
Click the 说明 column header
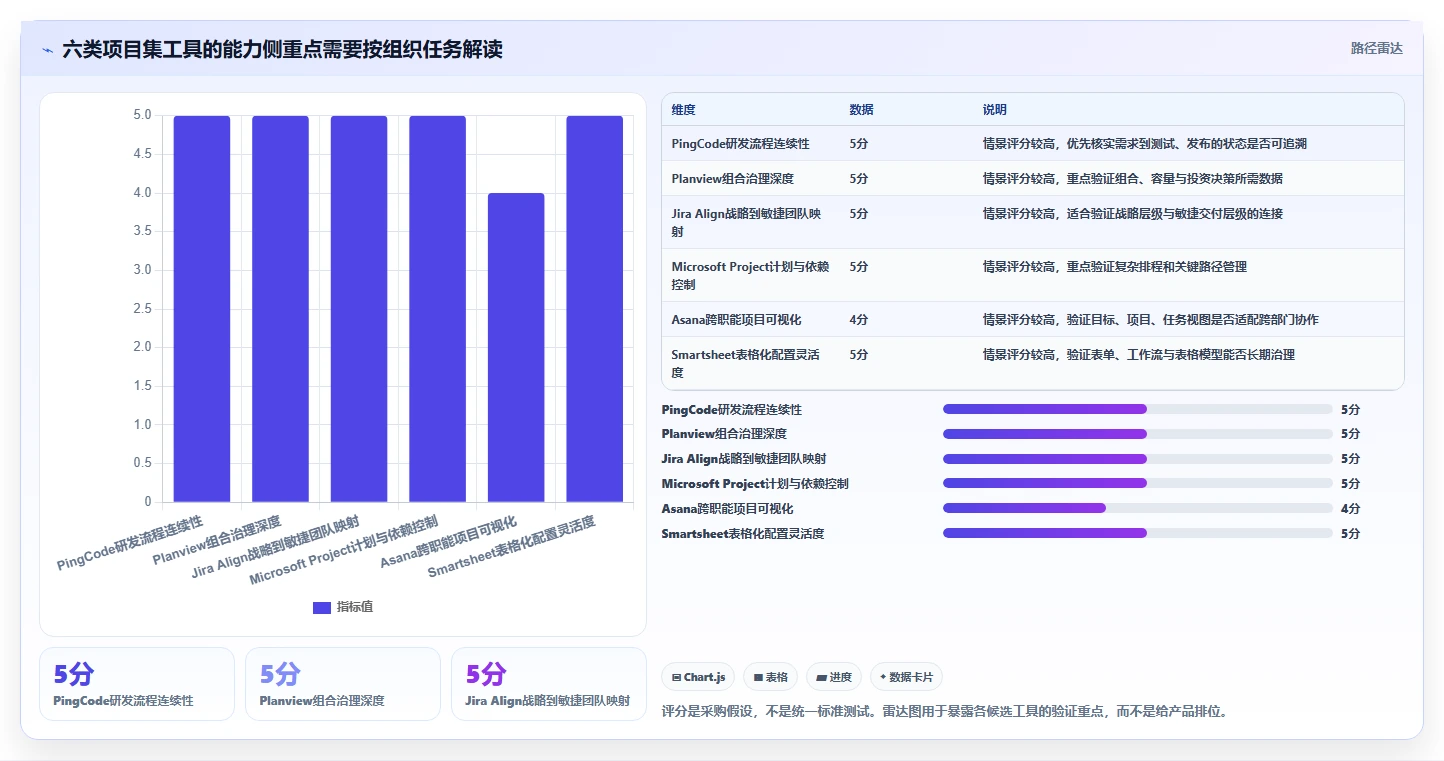click(995, 110)
